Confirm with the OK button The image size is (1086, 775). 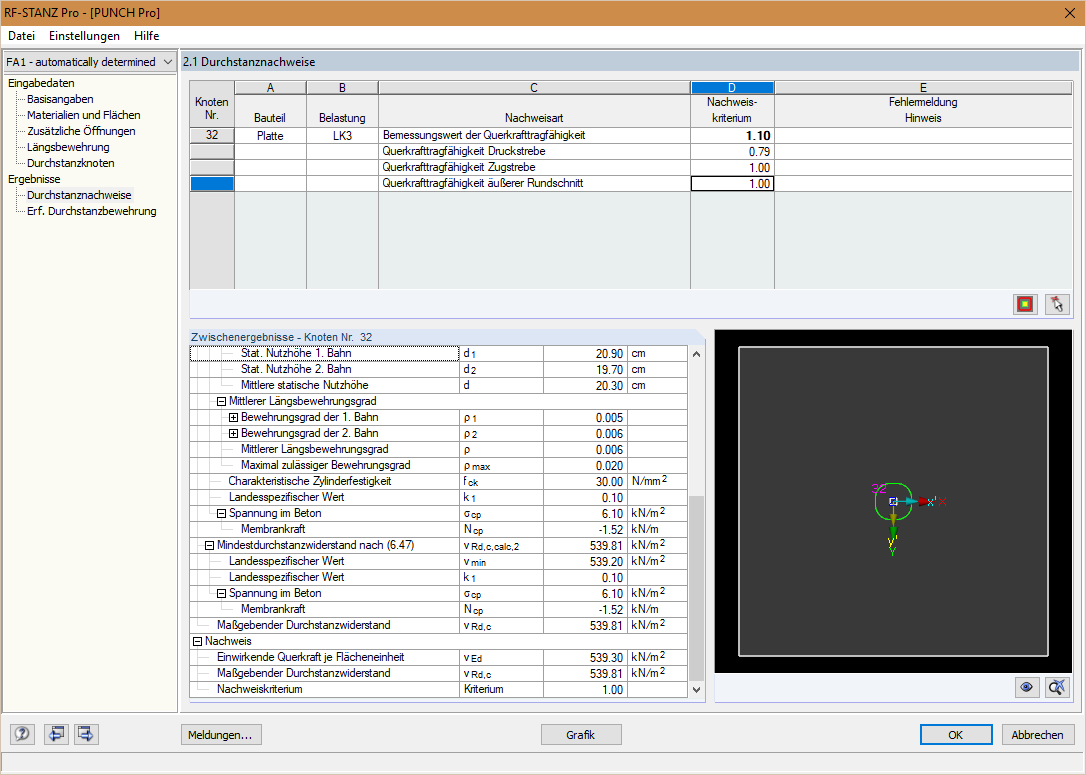click(x=956, y=734)
